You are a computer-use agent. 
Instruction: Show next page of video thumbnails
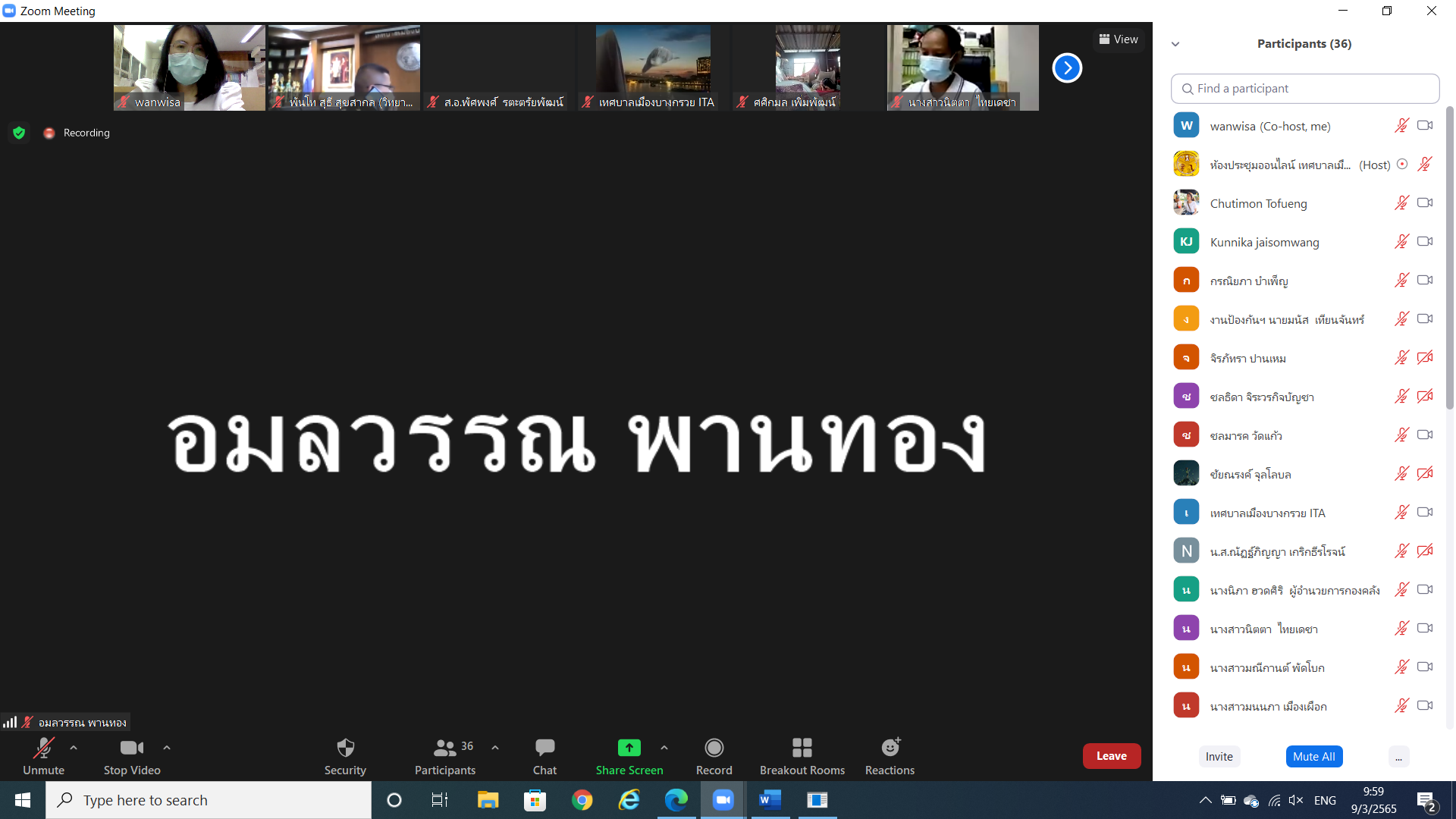coord(1067,68)
